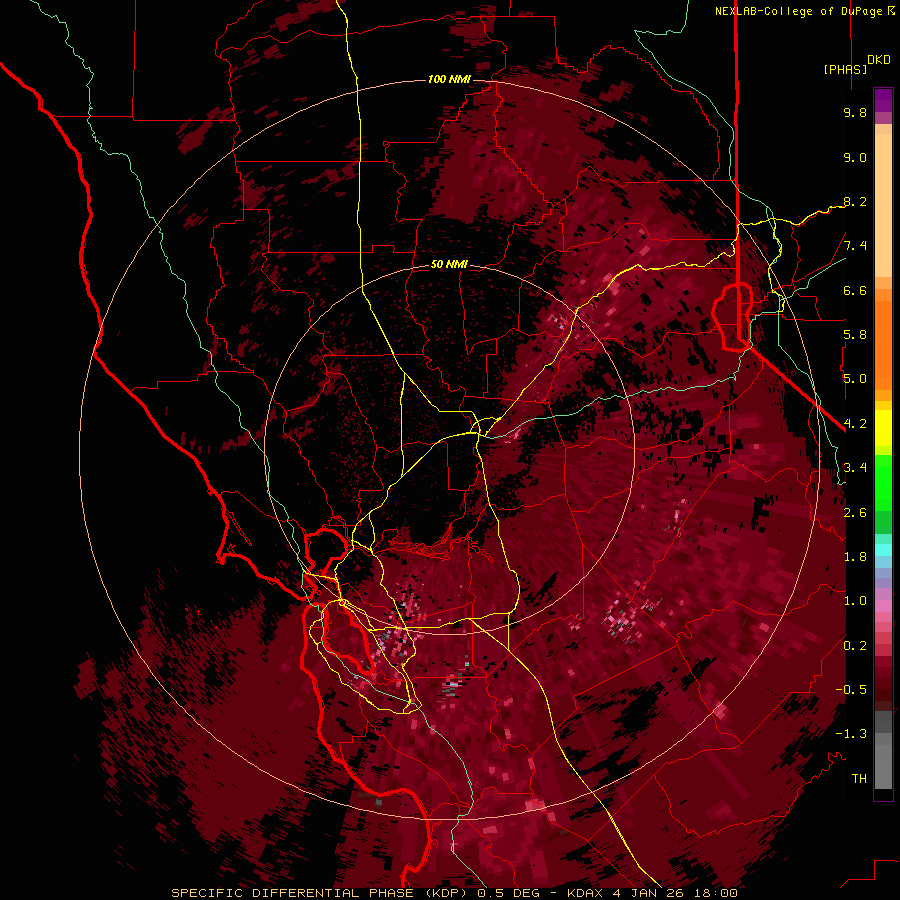Click the 6.6 value on the scale

point(855,290)
